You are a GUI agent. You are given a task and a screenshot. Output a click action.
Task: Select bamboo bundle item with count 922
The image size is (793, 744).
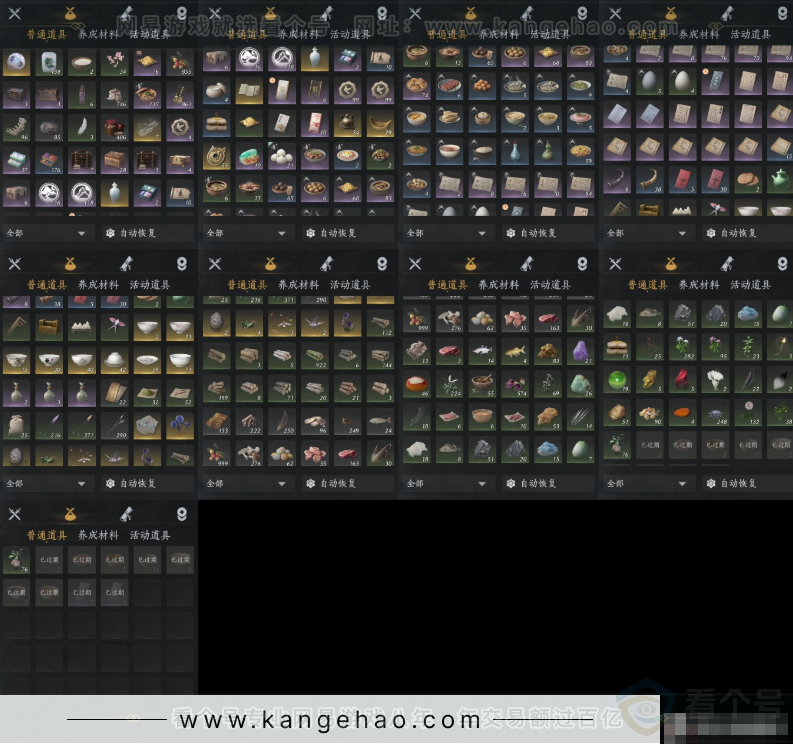[315, 357]
